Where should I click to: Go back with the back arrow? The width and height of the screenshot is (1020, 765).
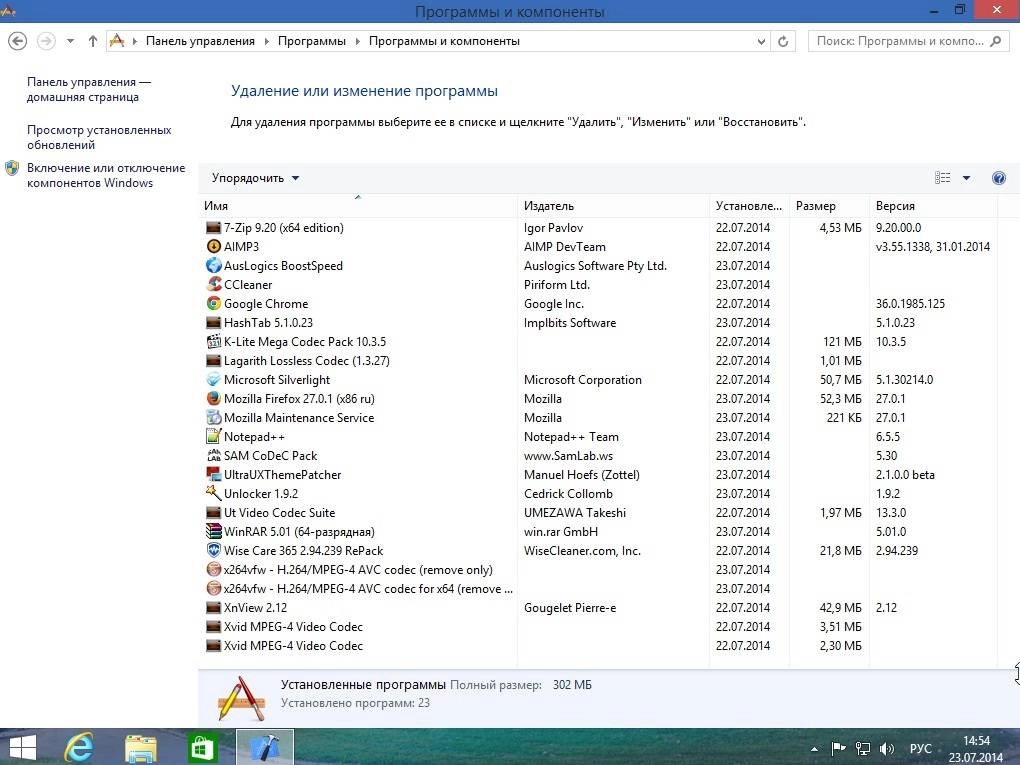point(18,41)
